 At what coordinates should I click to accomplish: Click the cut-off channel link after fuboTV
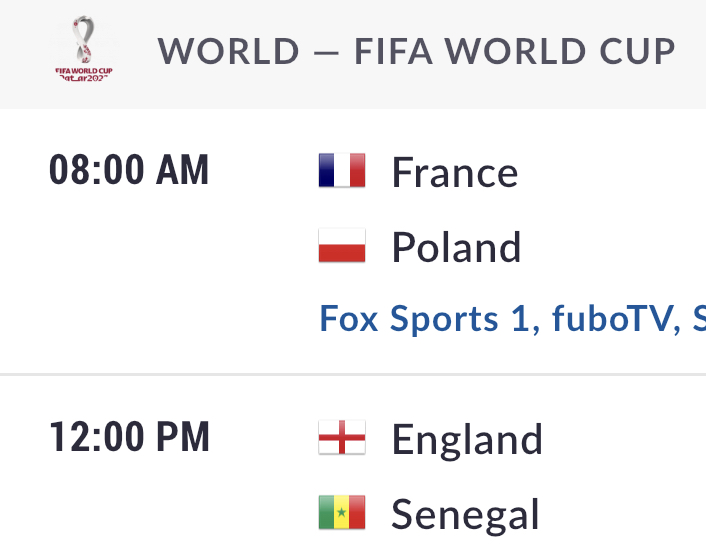[699, 319]
